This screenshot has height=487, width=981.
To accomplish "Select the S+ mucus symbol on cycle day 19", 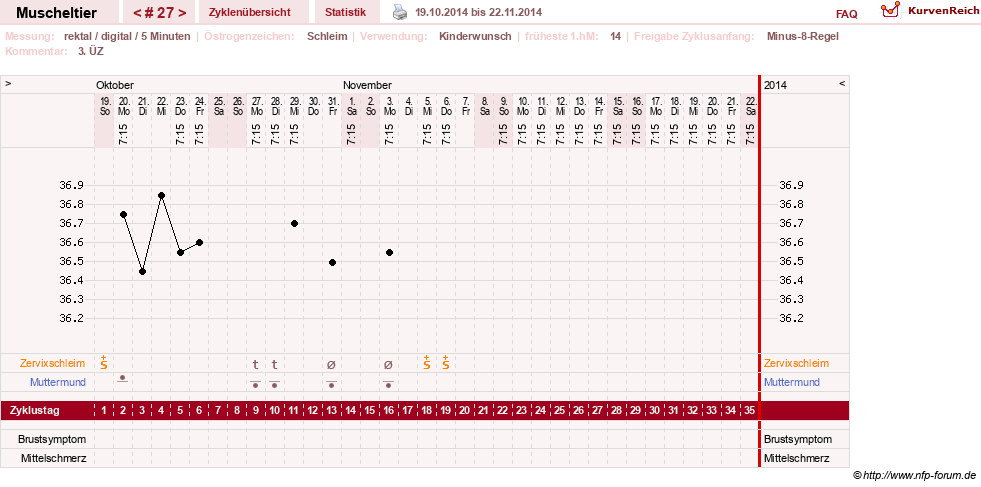I will (445, 362).
